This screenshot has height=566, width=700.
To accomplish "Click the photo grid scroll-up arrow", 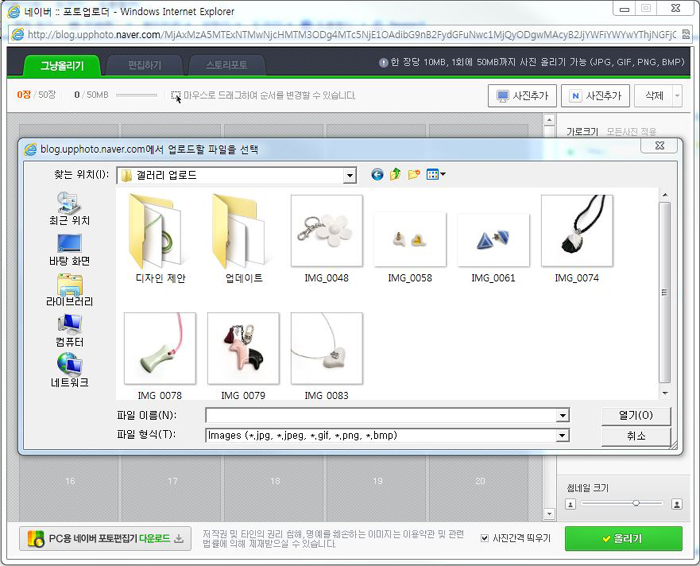I will point(549,120).
